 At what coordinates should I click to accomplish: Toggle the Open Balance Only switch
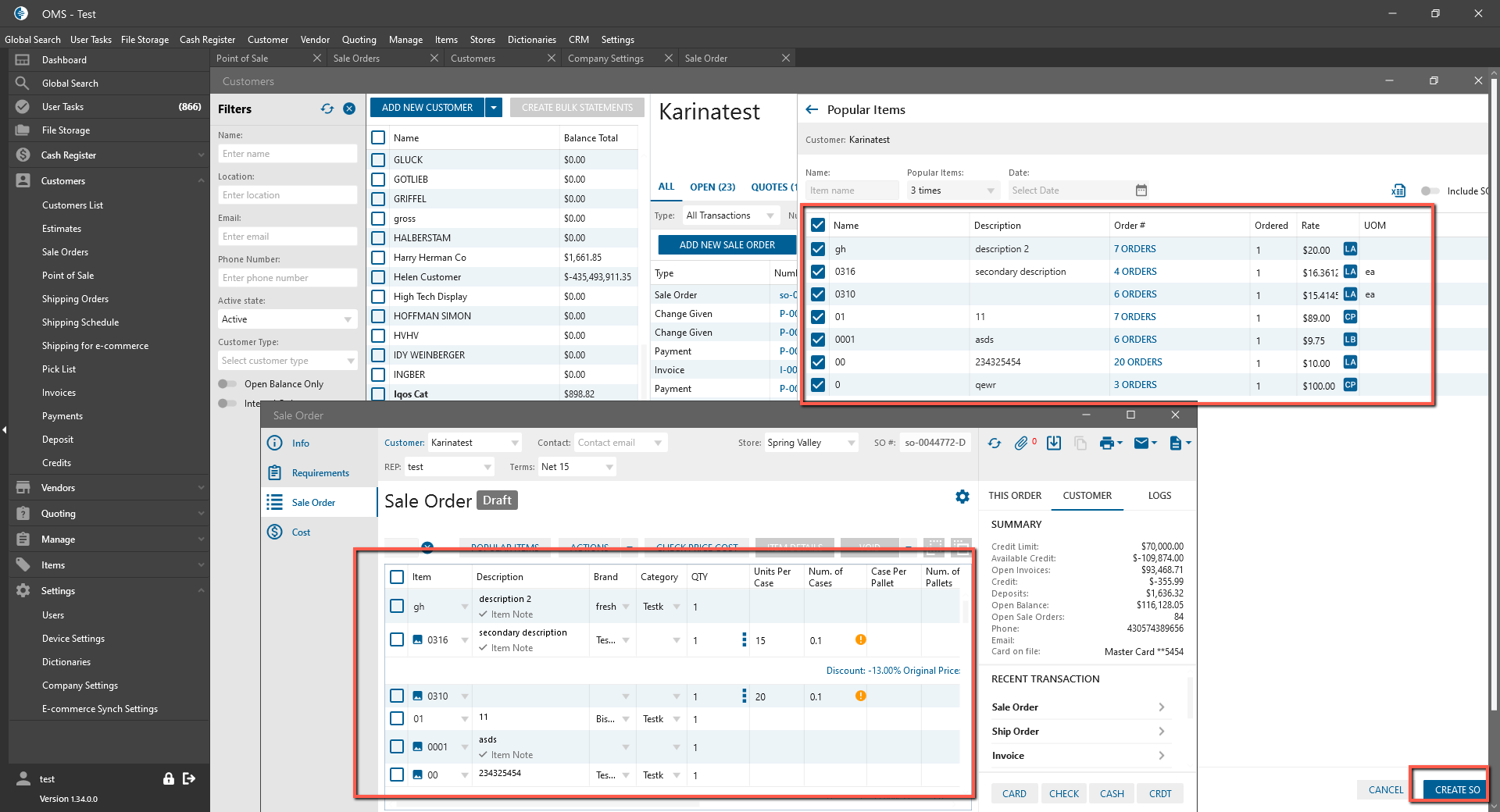pos(227,384)
